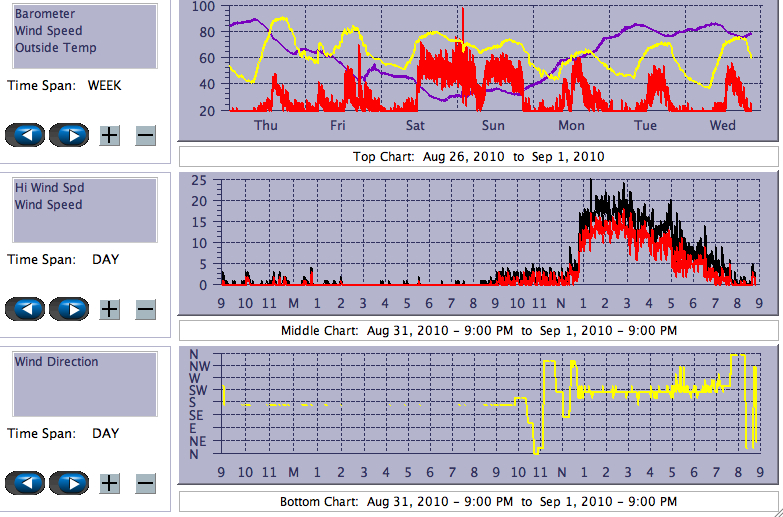Click the top chart back arrow button

coord(25,135)
